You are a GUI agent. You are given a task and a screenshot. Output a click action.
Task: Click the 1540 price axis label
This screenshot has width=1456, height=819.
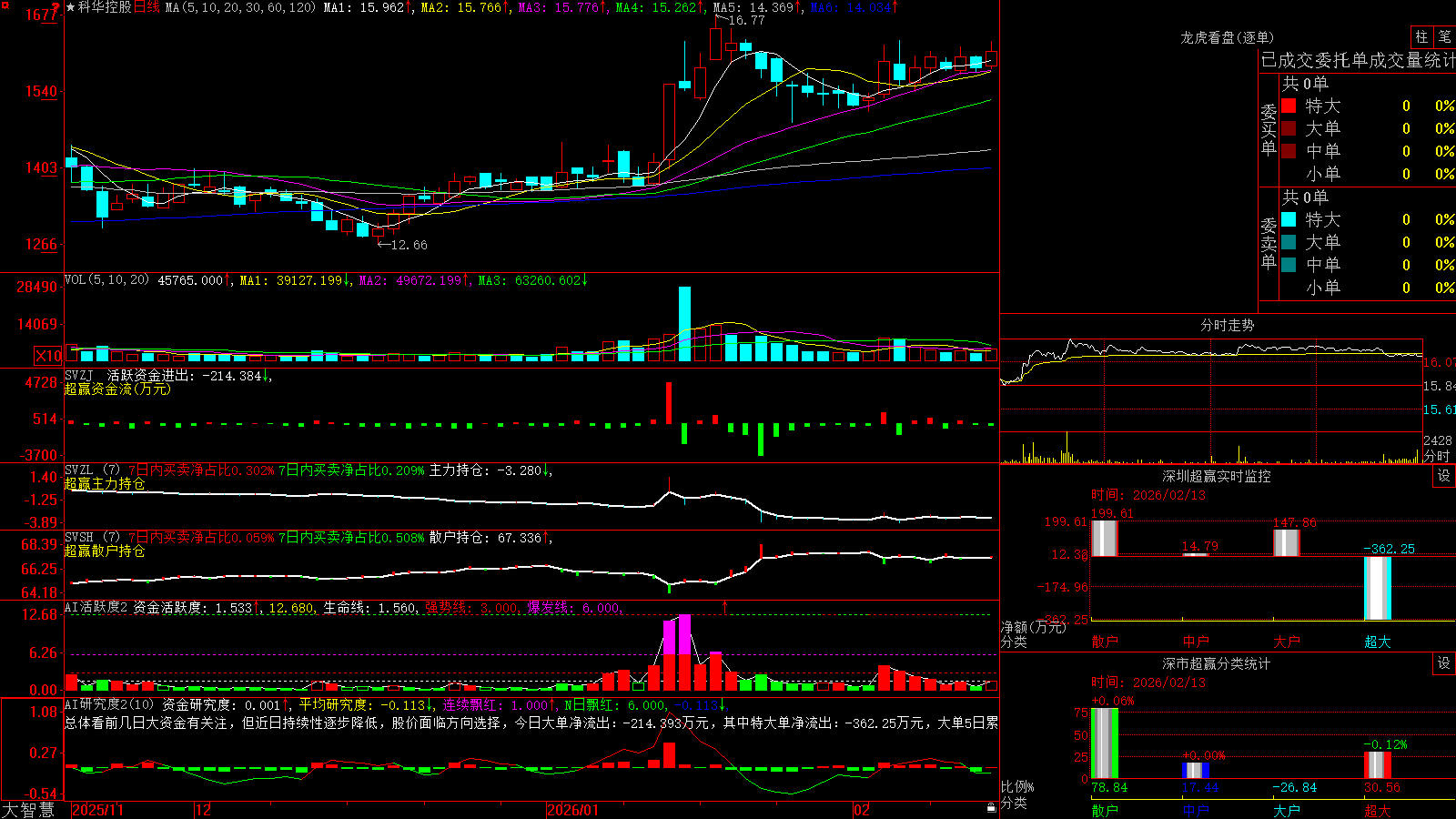42,91
